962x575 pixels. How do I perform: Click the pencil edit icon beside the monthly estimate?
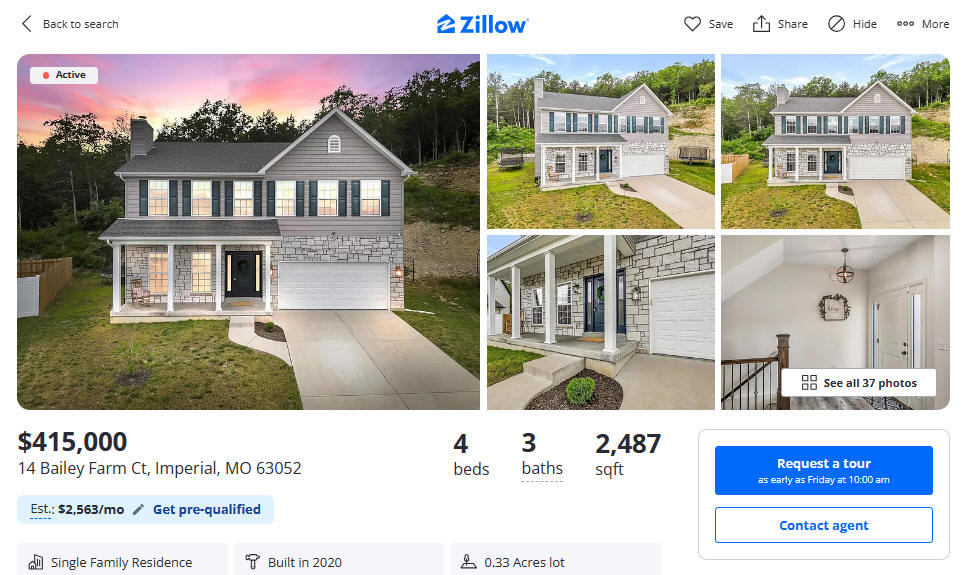[x=138, y=509]
